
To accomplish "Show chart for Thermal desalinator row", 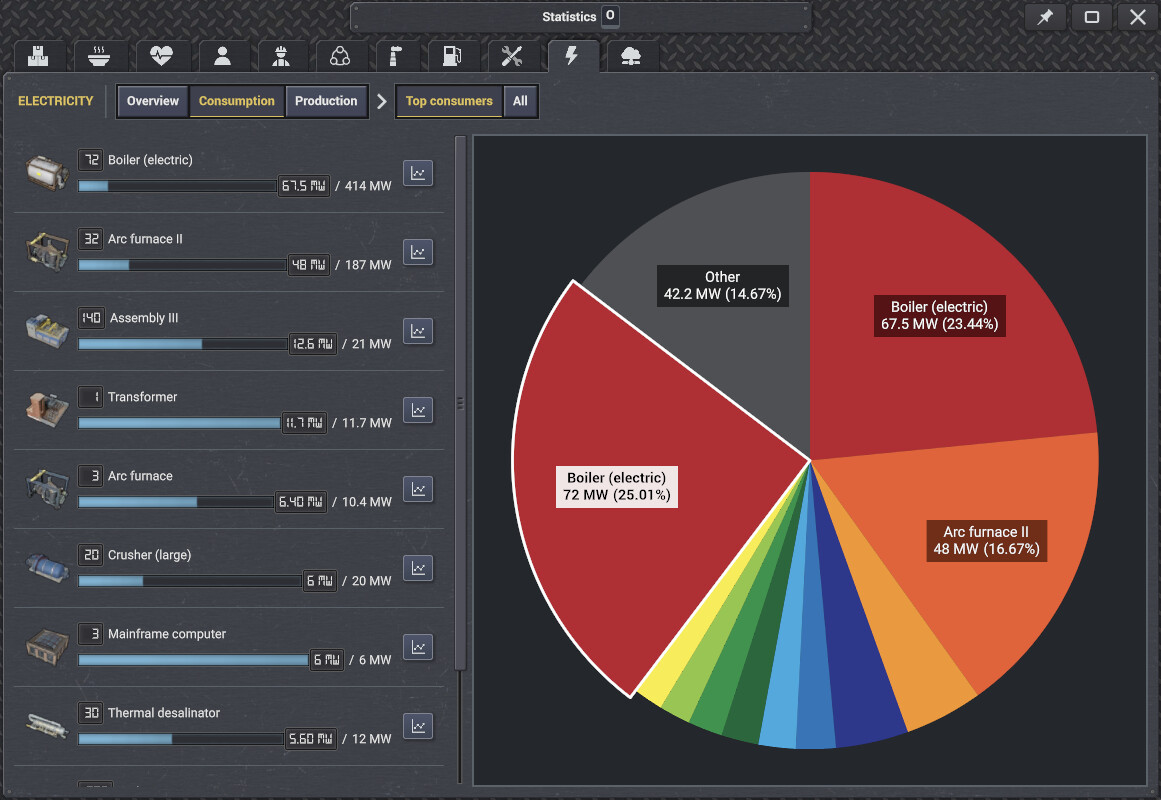I will click(x=418, y=726).
